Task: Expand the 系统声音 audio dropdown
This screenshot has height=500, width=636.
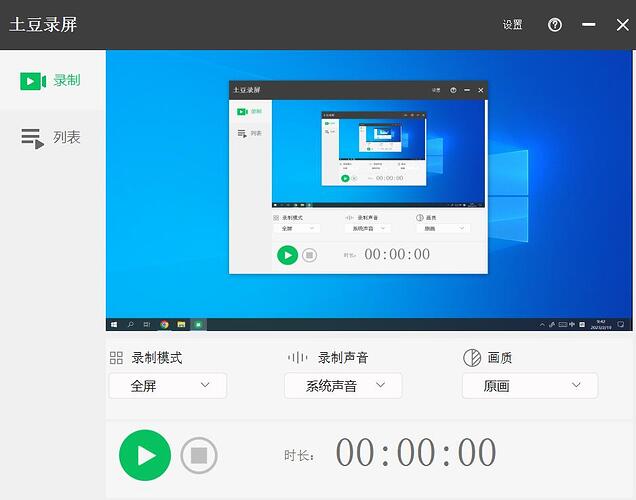Action: 343,385
